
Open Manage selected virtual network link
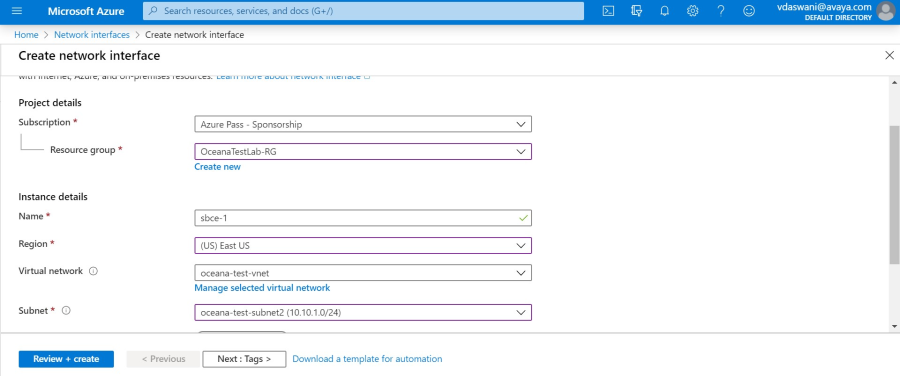point(262,288)
